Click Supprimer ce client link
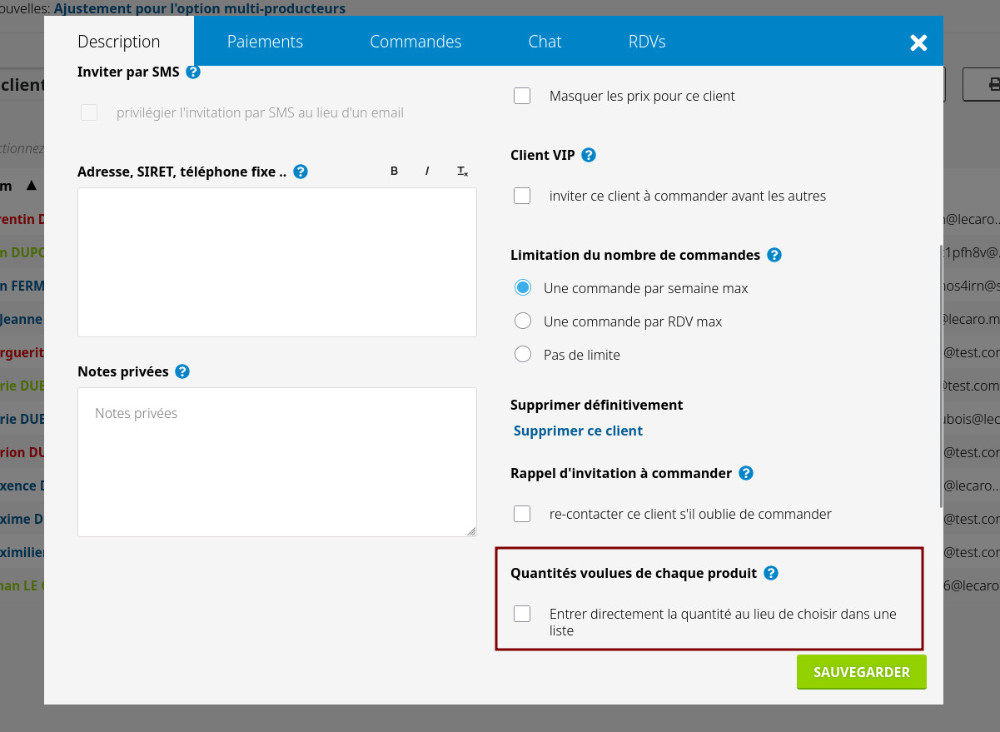 click(x=578, y=431)
